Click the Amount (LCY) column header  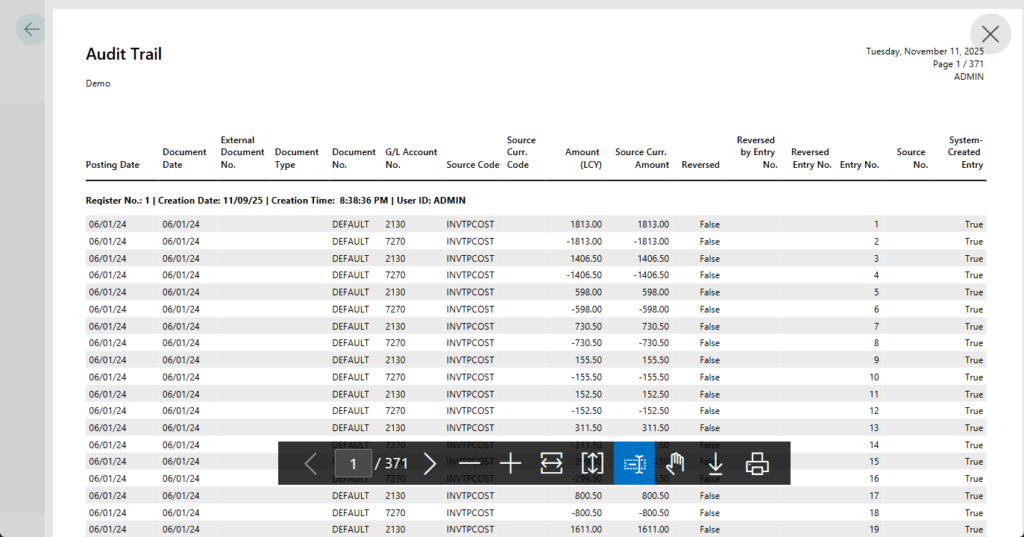point(582,158)
